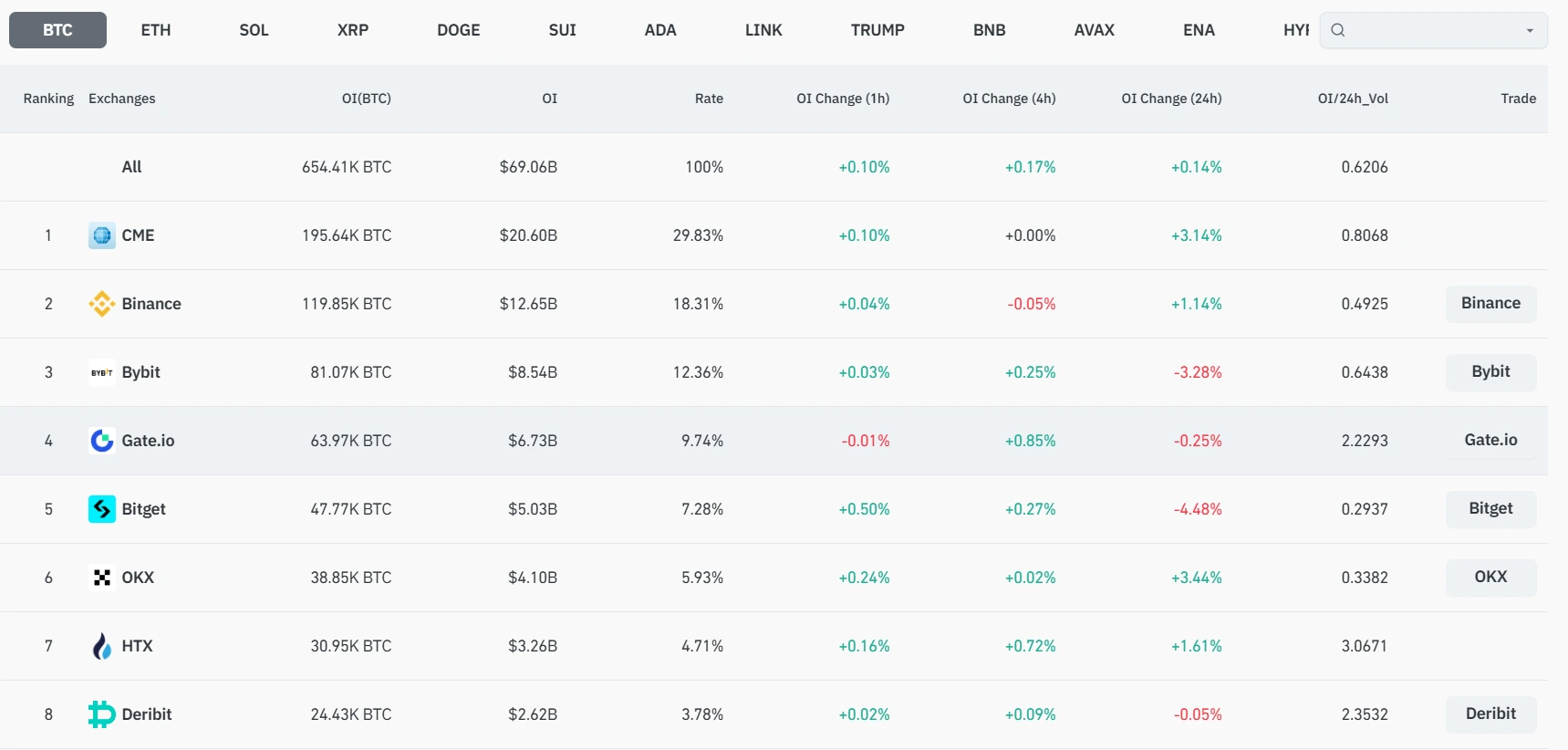1568x750 pixels.
Task: Click the Gate.io trade button
Action: (1490, 441)
